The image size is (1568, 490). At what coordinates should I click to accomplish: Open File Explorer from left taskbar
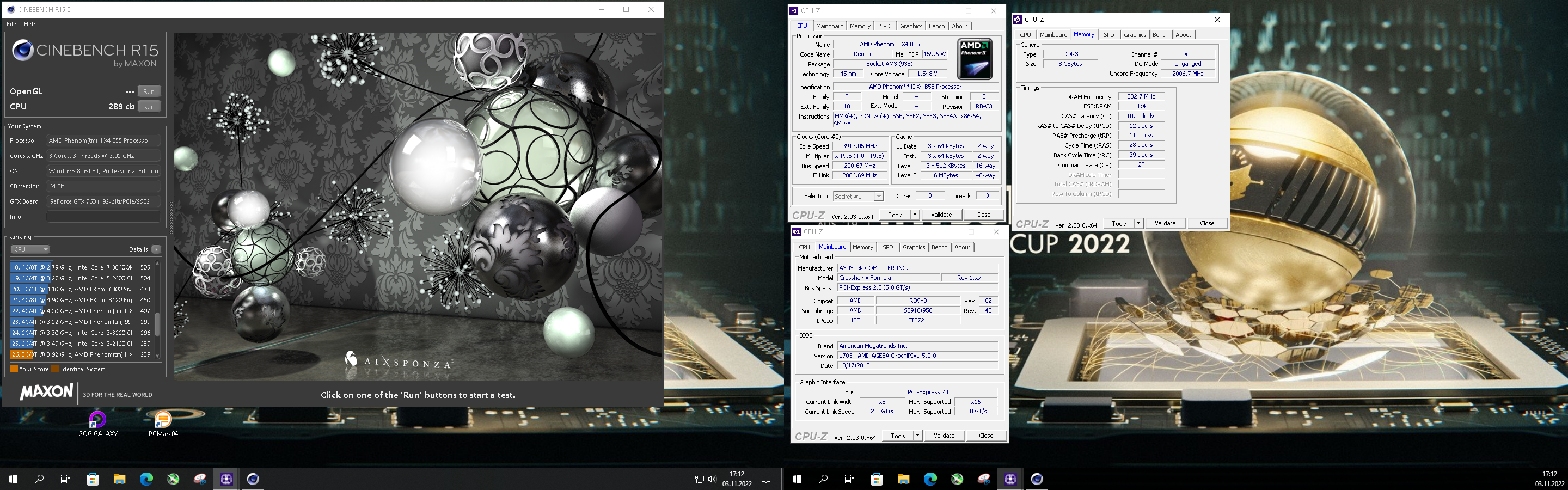pos(119,479)
